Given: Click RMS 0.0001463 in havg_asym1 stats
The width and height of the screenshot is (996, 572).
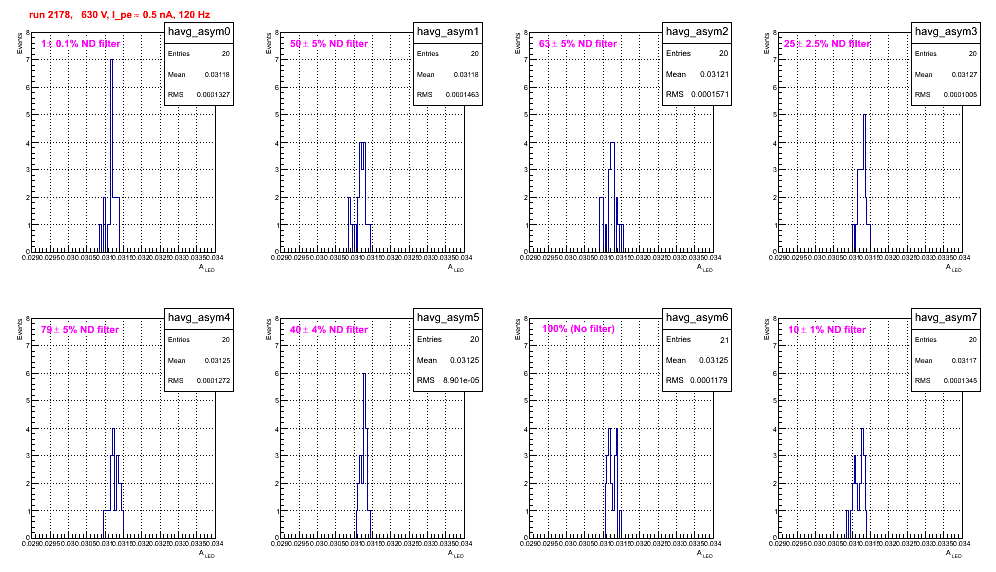Looking at the screenshot, I should [448, 95].
